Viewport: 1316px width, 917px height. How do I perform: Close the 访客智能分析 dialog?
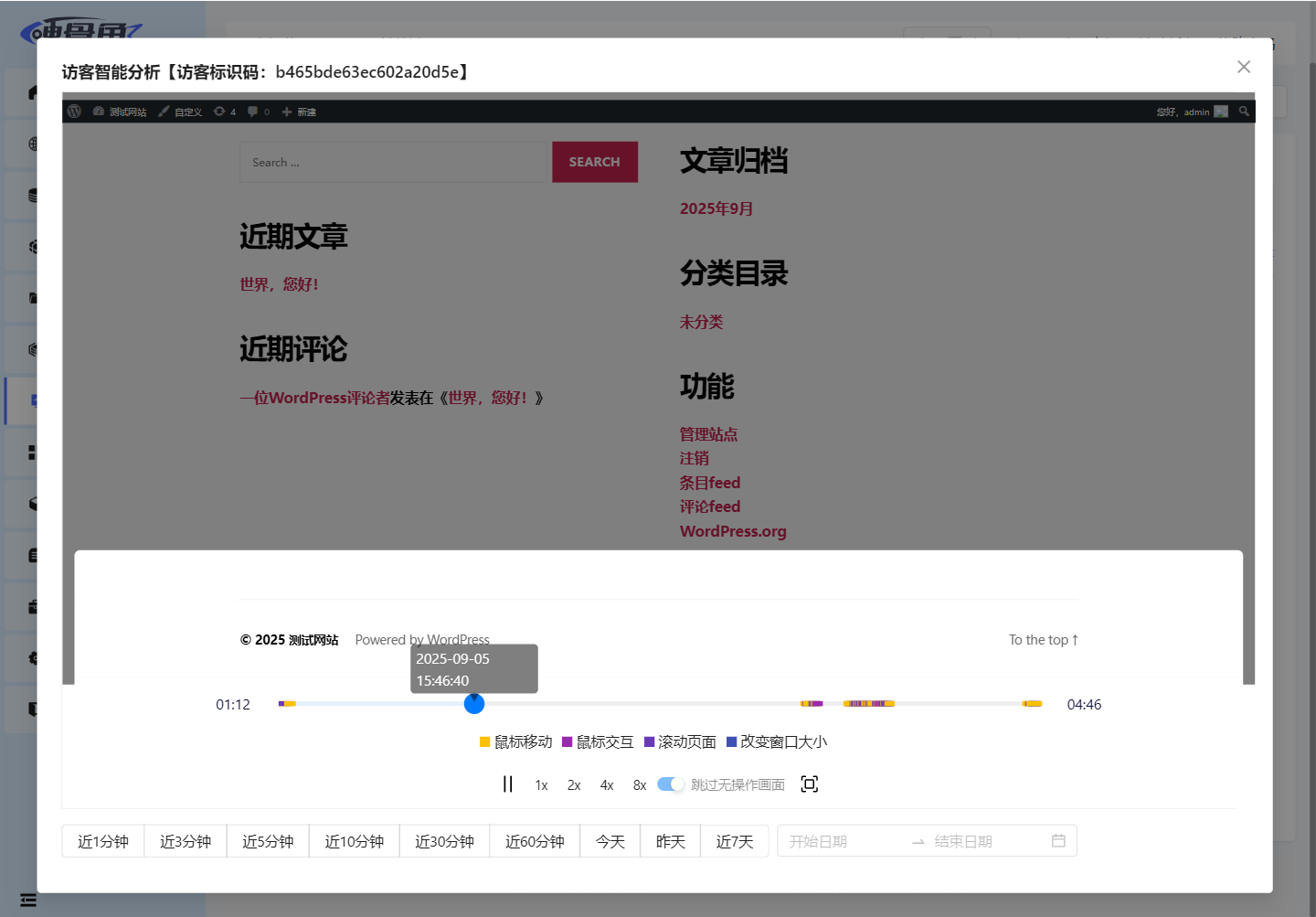pyautogui.click(x=1243, y=67)
